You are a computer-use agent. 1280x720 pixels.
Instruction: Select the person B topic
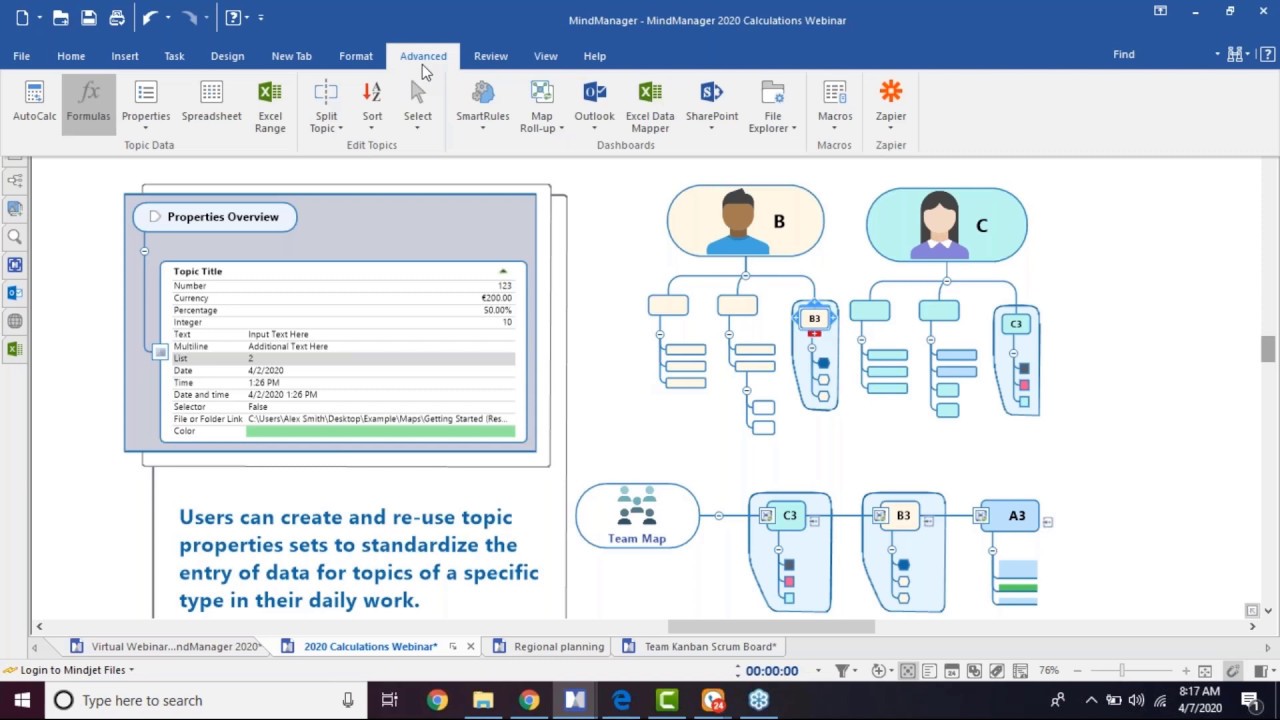click(x=745, y=222)
